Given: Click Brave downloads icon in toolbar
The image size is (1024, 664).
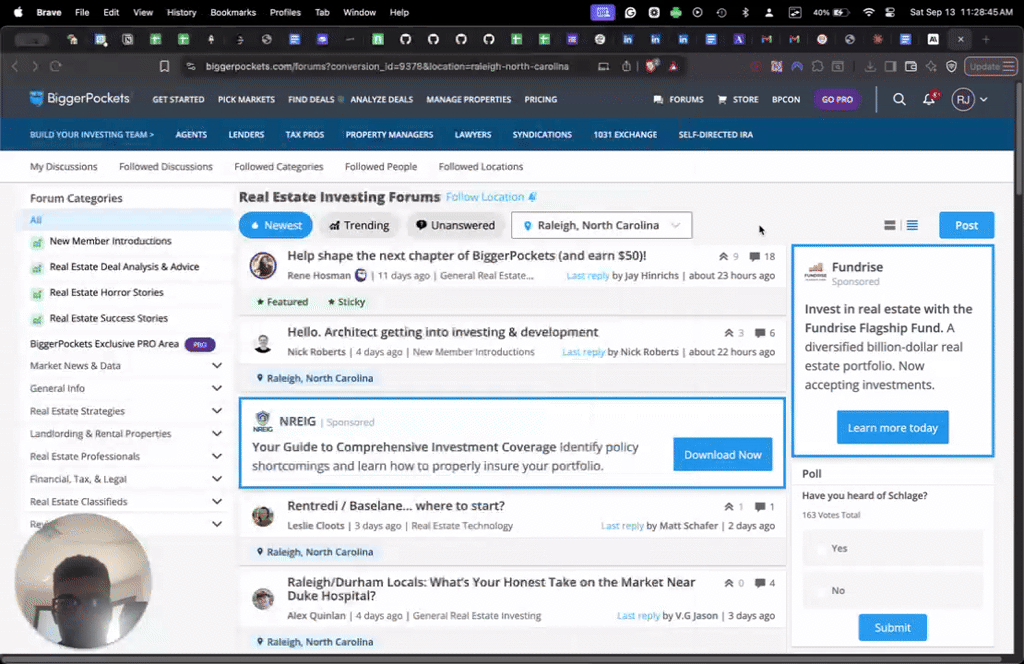Looking at the screenshot, I should point(869,66).
